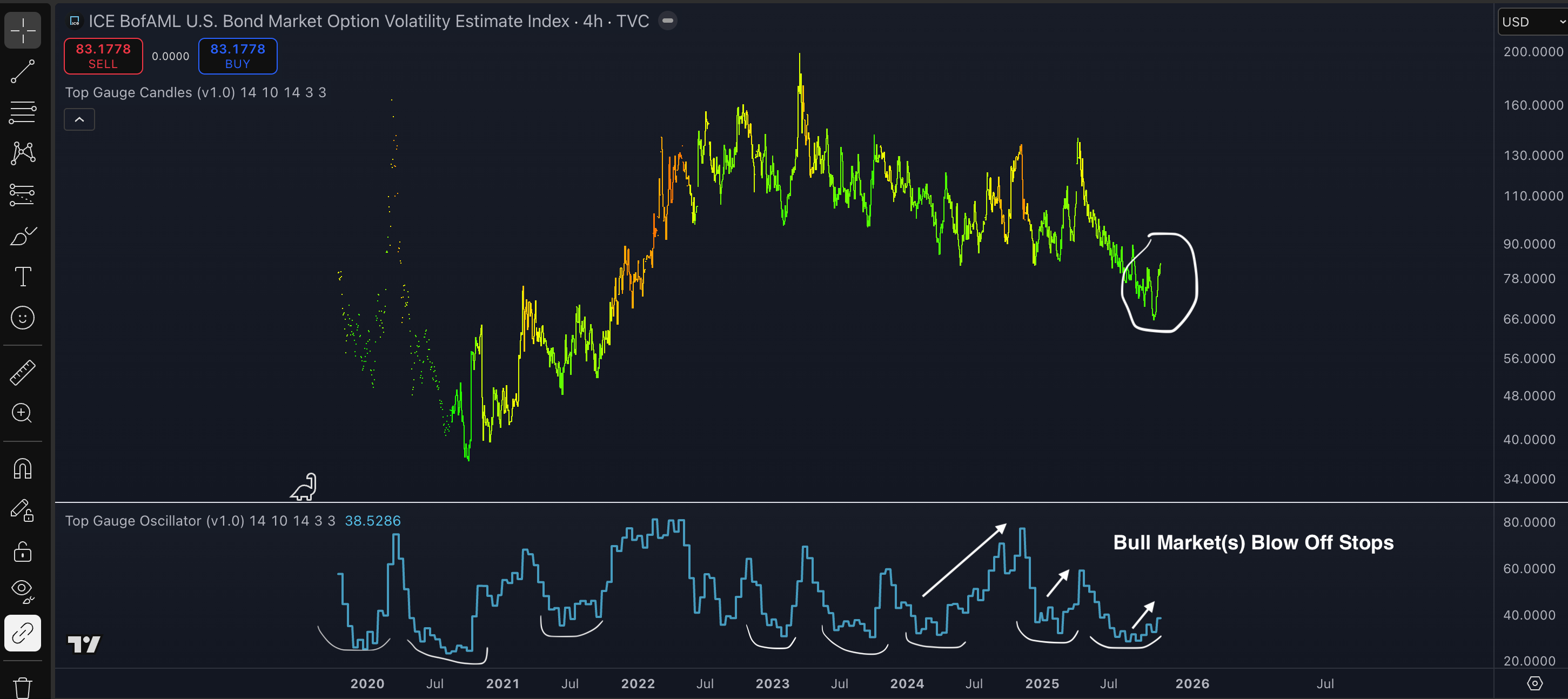Select the trend line drawing tool
Image resolution: width=1568 pixels, height=699 pixels.
click(x=23, y=71)
